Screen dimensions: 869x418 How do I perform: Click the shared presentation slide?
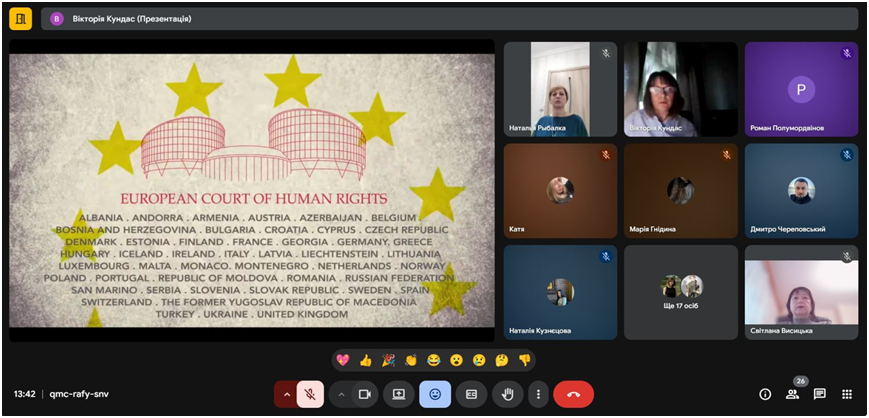pyautogui.click(x=252, y=190)
